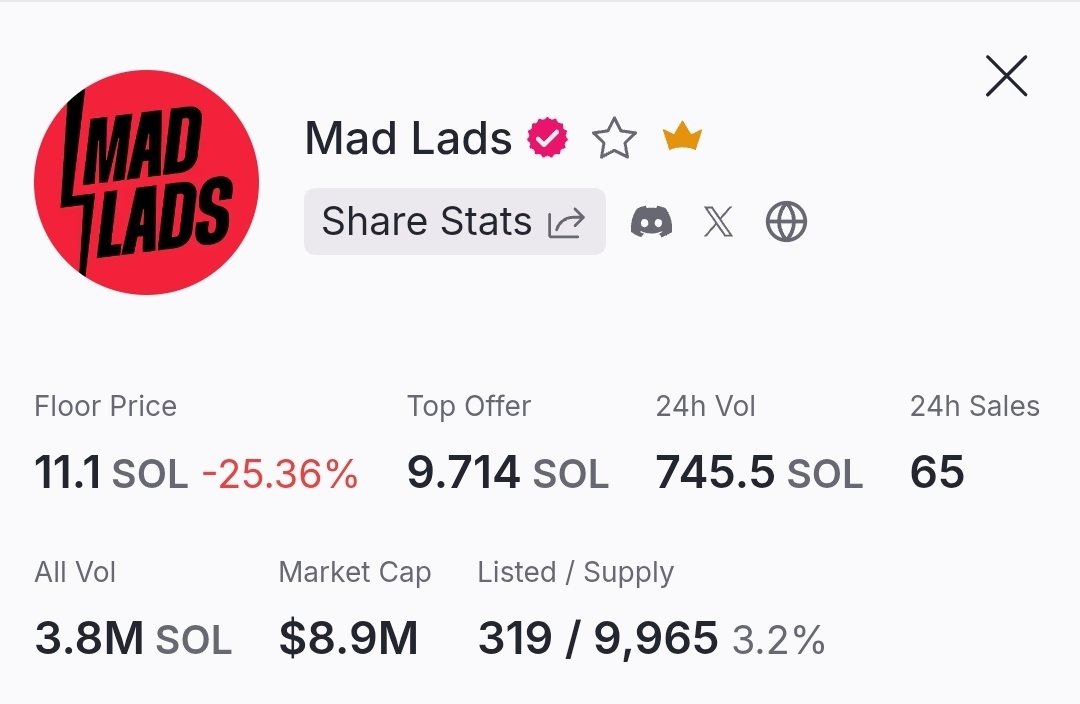Click the Market Cap $8.9M value
The height and width of the screenshot is (704, 1080).
coord(348,638)
